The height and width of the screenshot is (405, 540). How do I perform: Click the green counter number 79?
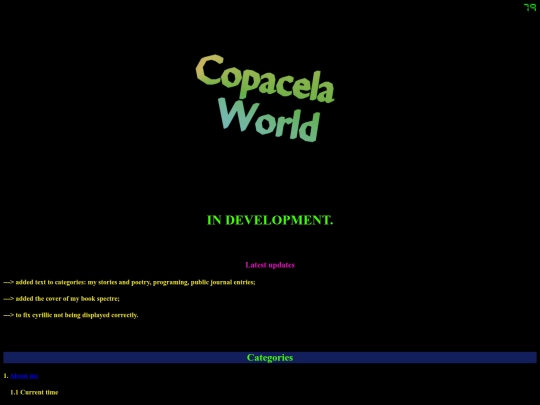530,8
